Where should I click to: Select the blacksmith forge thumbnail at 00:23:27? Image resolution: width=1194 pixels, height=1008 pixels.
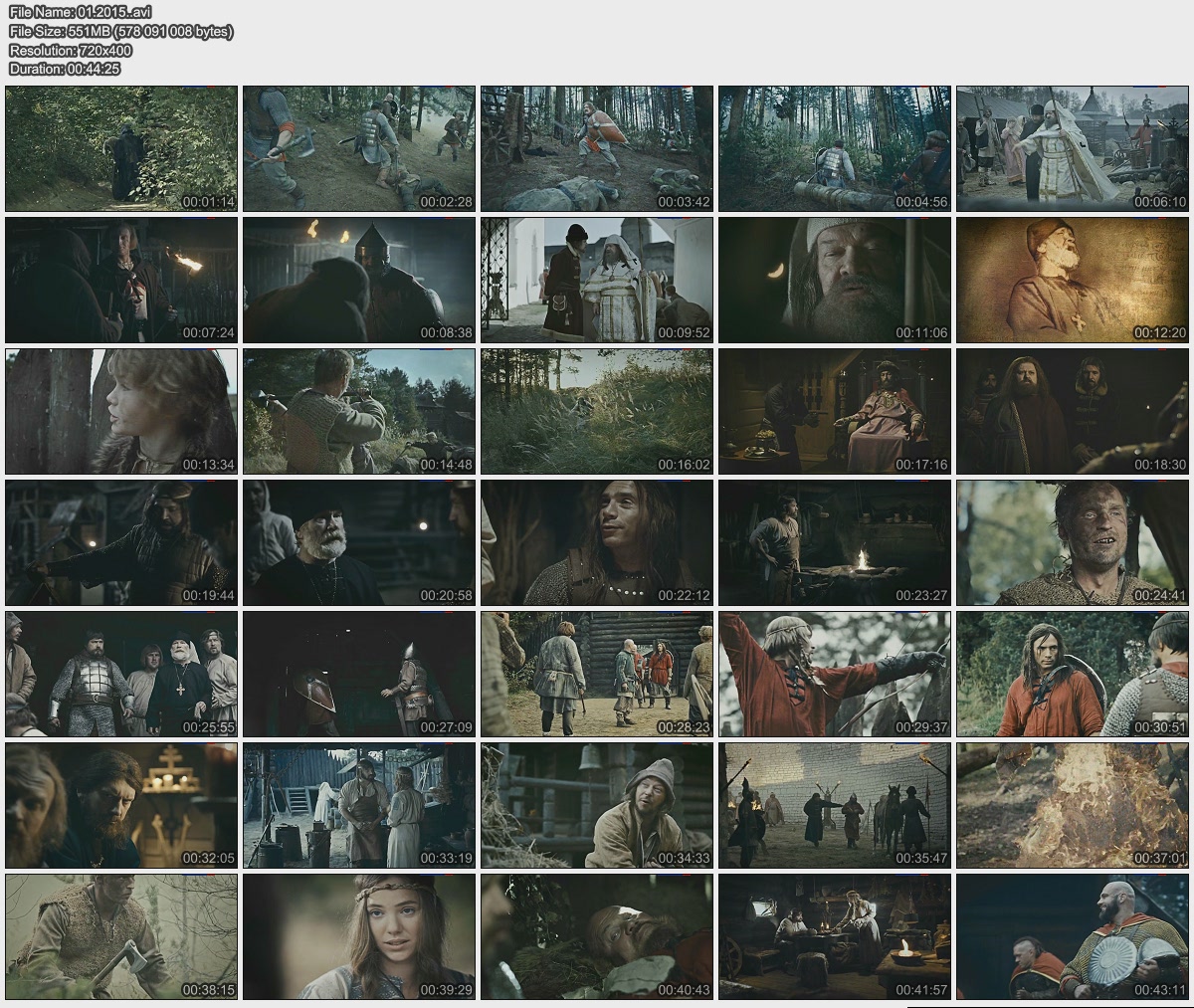pos(835,542)
